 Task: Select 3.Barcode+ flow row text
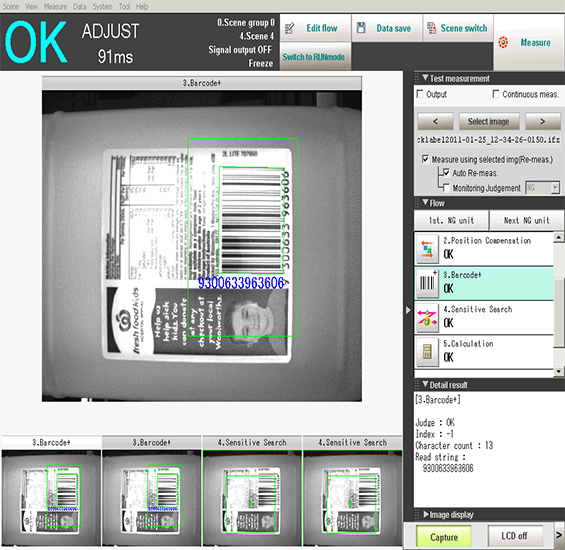point(462,275)
